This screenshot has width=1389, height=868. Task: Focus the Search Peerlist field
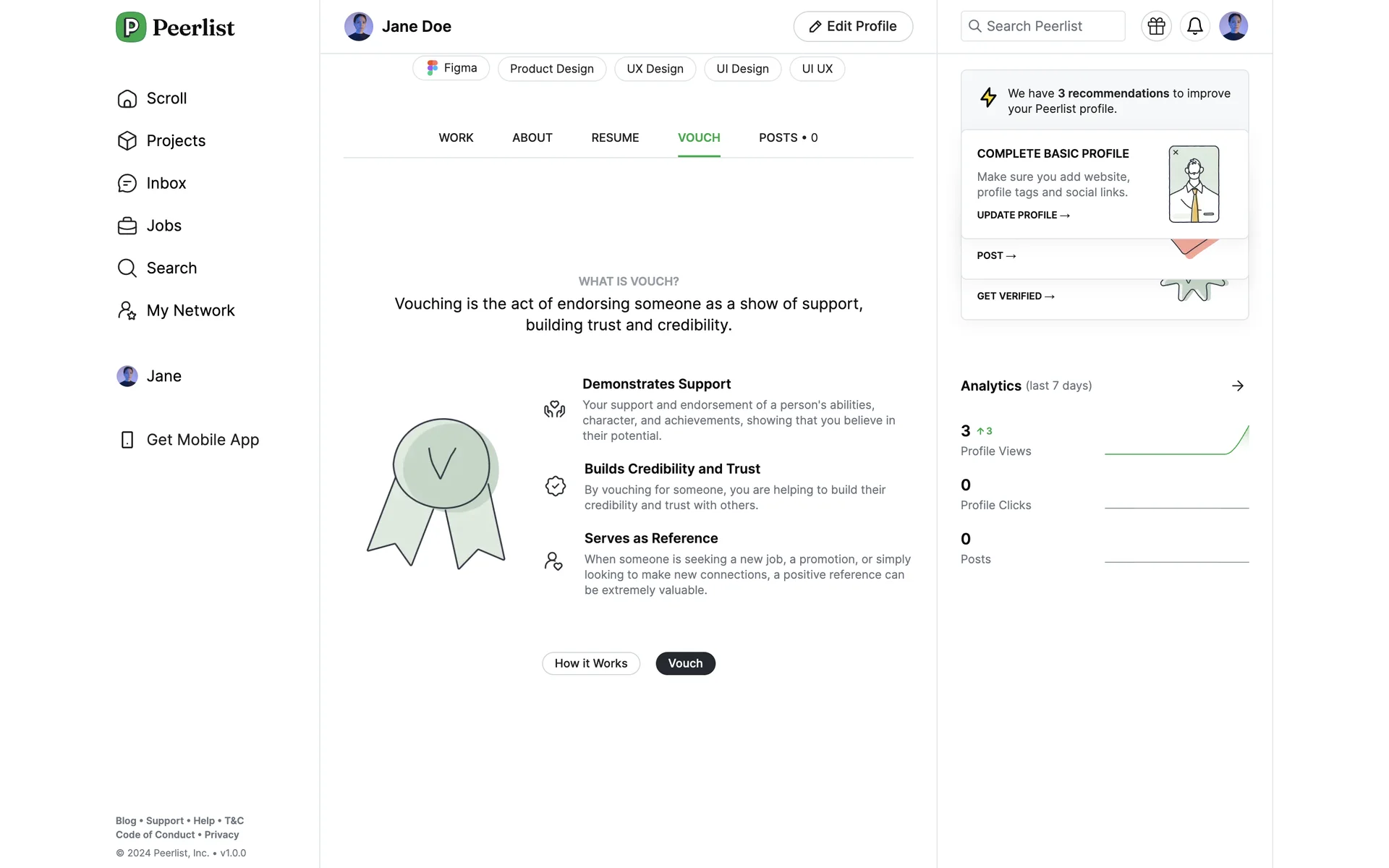click(x=1042, y=27)
